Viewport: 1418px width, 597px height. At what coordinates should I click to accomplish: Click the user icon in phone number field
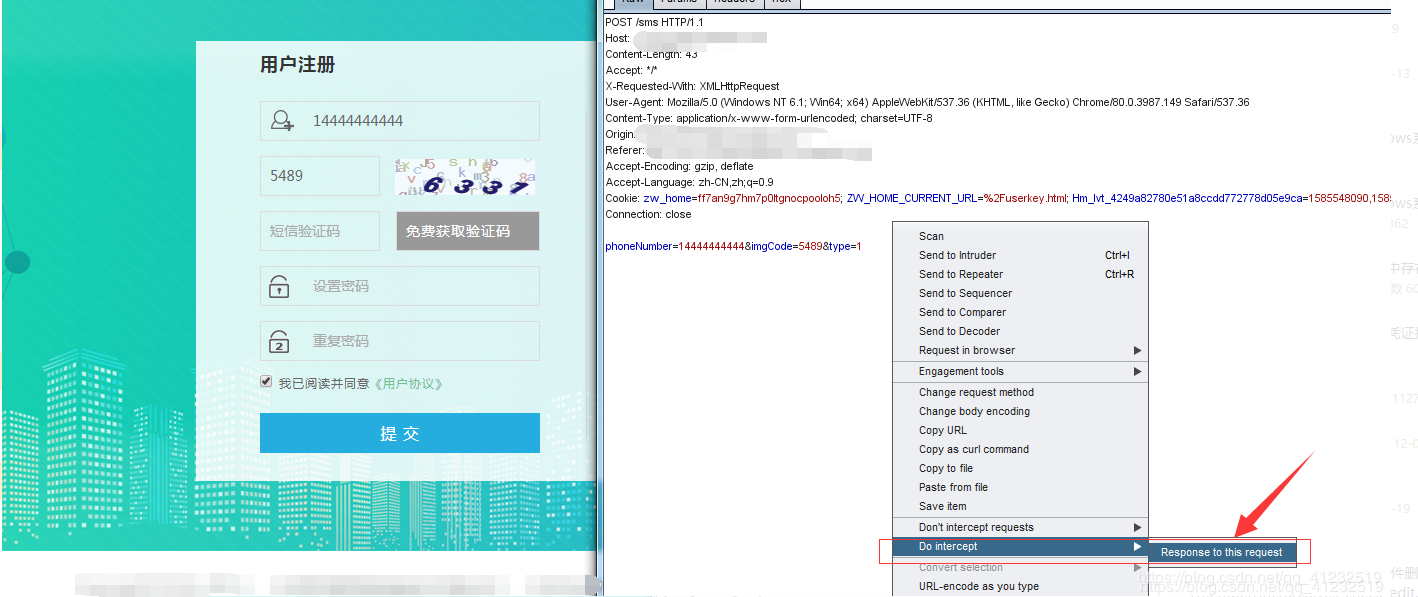click(283, 121)
